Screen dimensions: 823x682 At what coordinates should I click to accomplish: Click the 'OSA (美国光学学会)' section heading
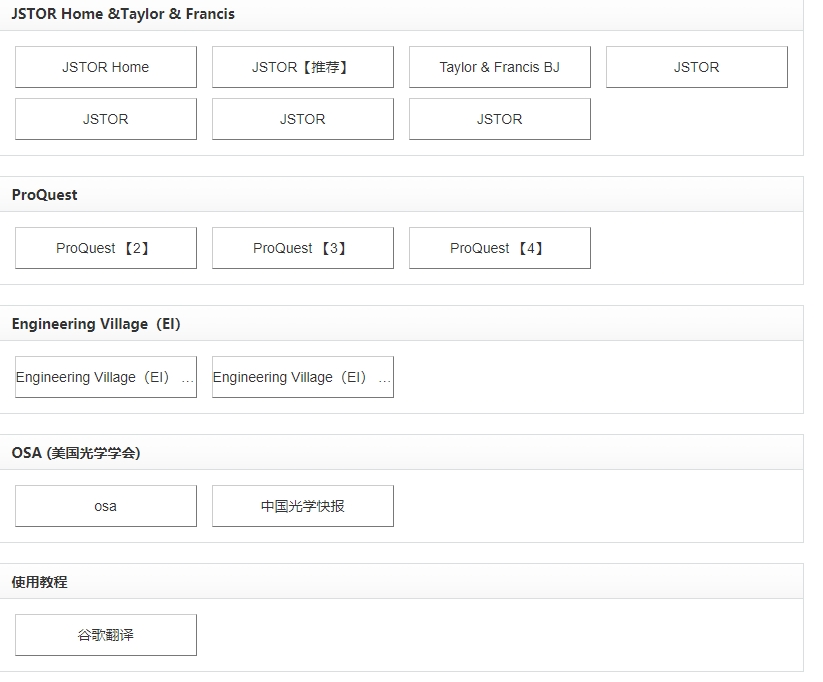point(76,453)
